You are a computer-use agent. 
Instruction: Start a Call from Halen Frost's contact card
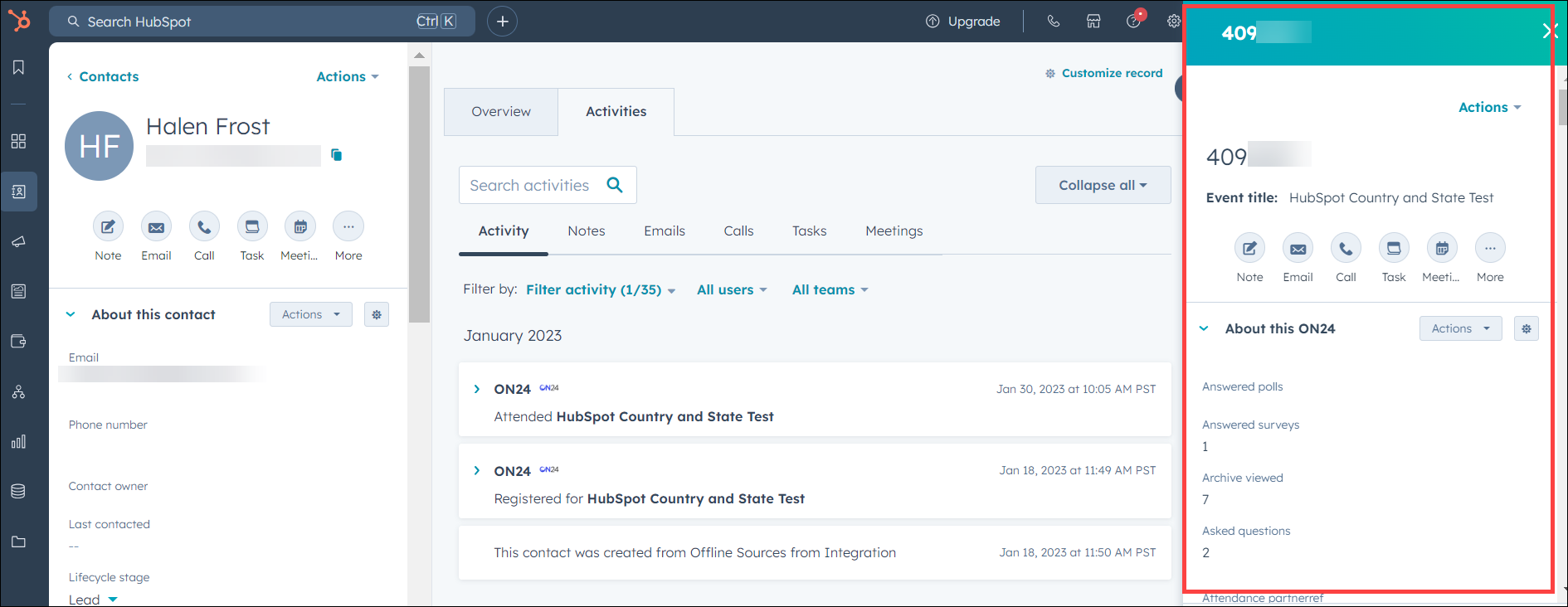coord(204,226)
